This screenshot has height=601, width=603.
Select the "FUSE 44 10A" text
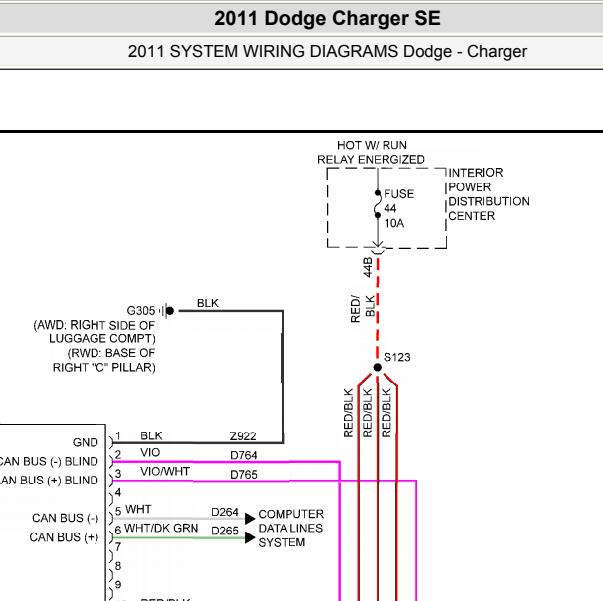pos(399,208)
